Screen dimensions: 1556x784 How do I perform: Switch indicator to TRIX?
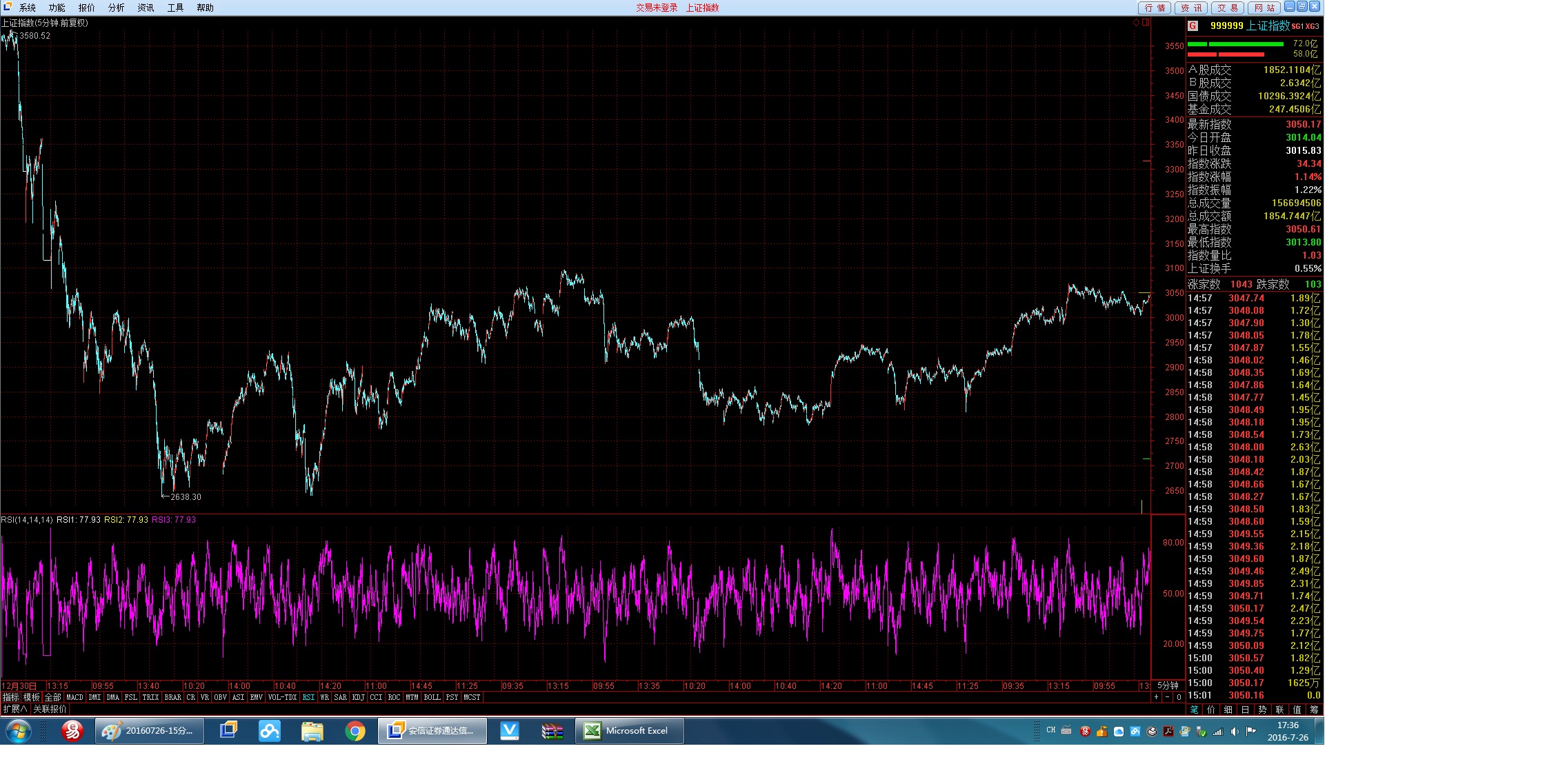150,697
